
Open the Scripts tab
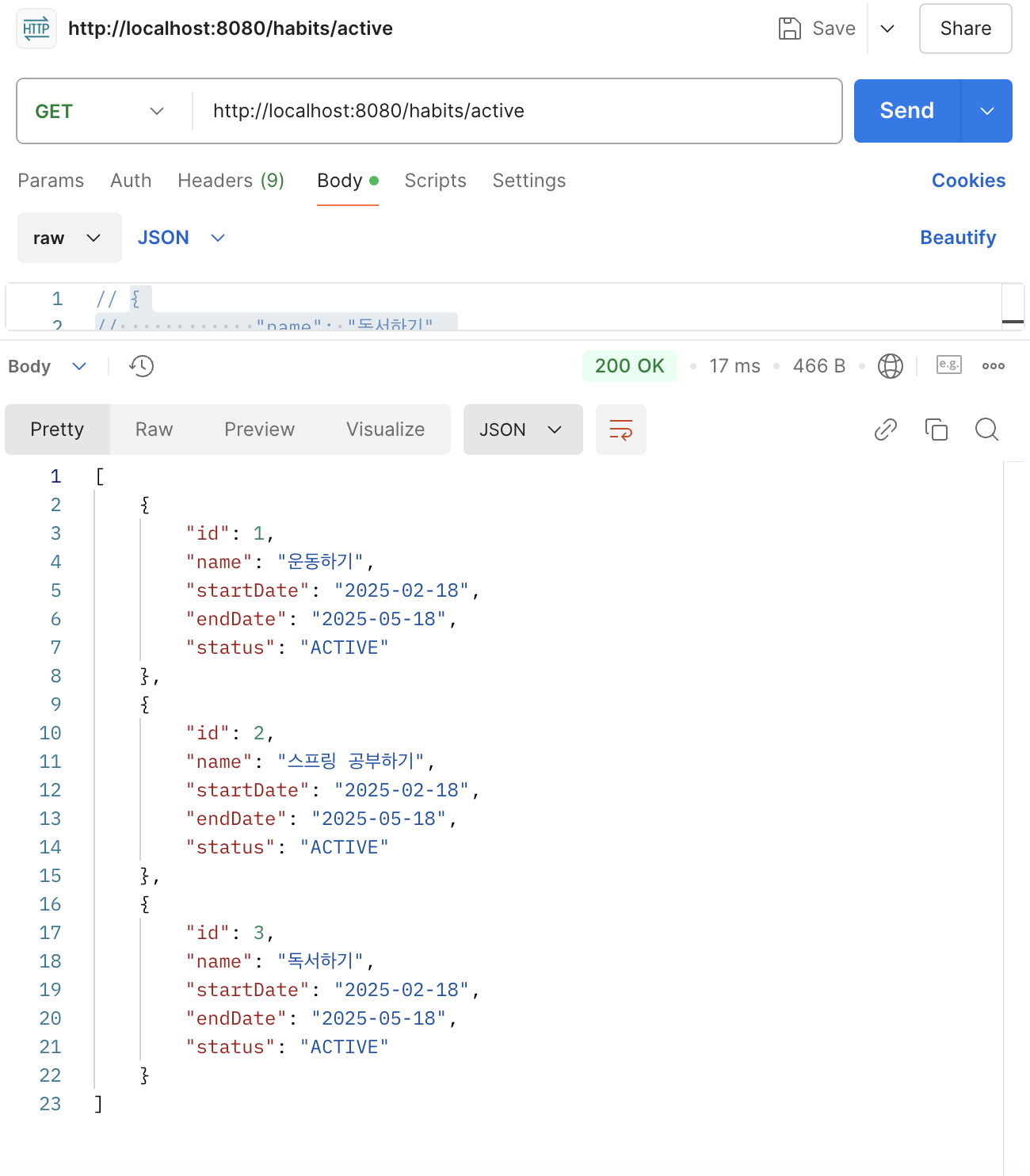pos(435,181)
